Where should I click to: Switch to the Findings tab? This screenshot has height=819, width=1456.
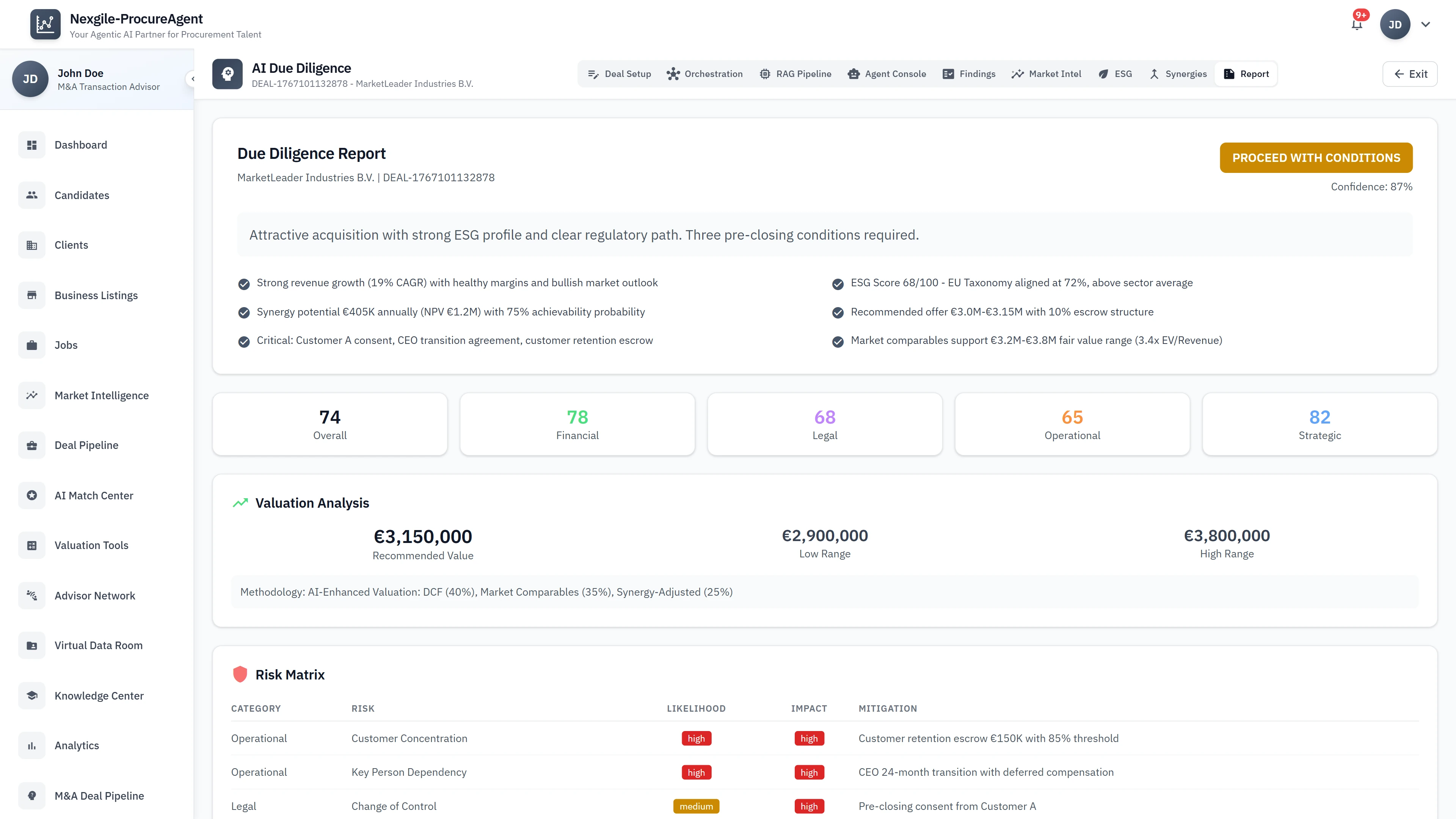(x=968, y=74)
